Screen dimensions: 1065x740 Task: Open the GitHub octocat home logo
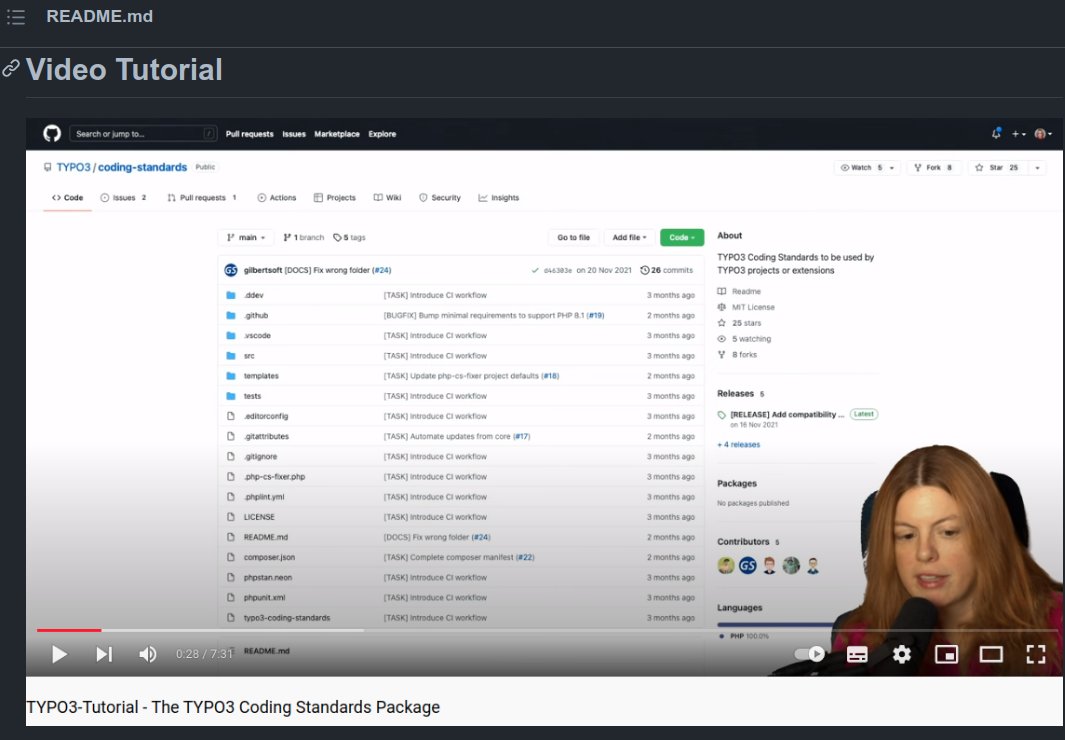click(52, 134)
